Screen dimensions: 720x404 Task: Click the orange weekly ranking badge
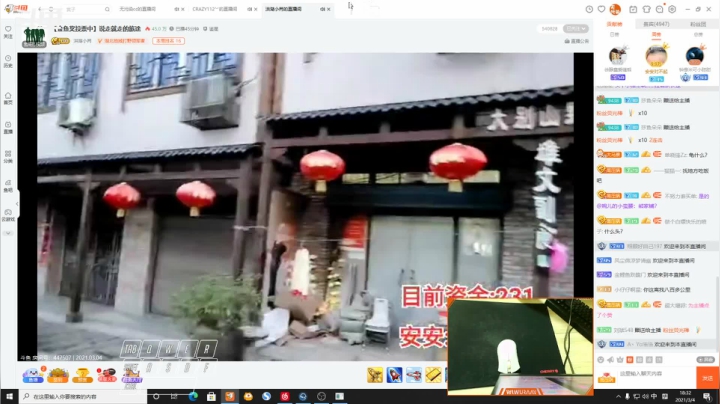pyautogui.click(x=169, y=41)
